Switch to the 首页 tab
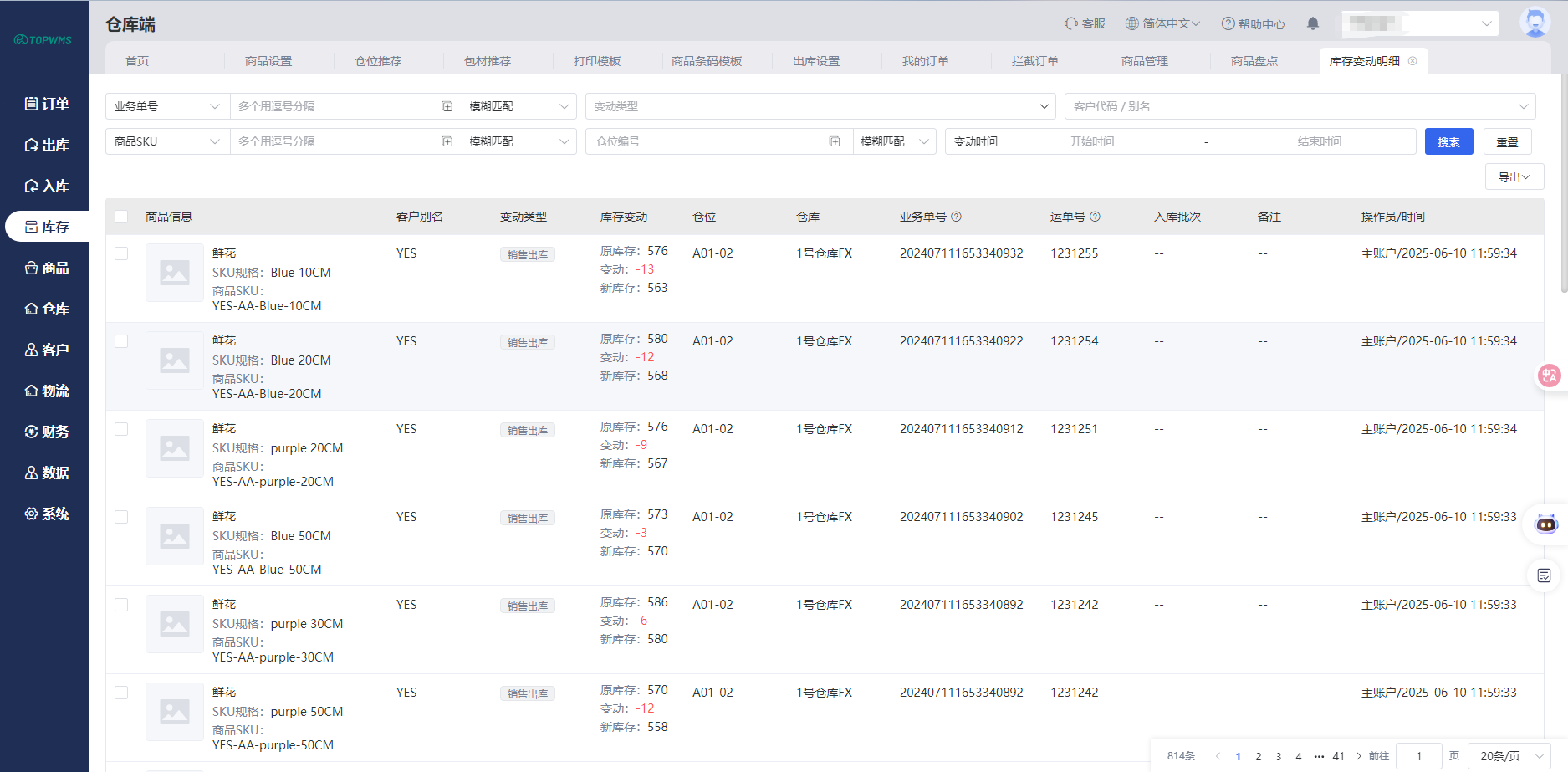 pos(137,61)
